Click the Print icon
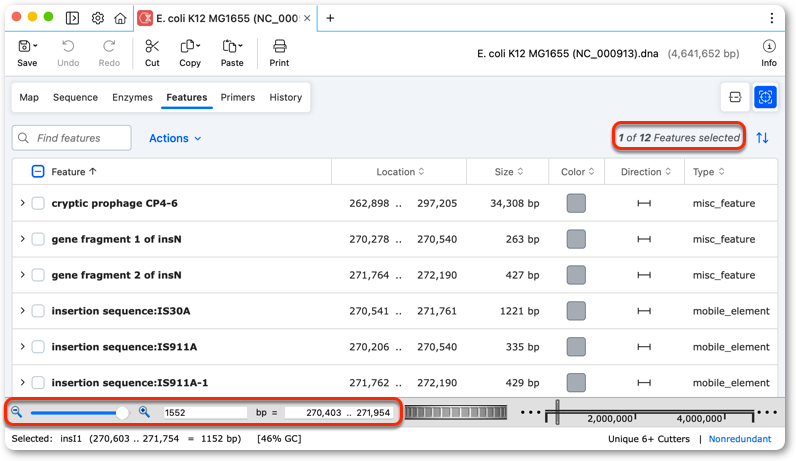 279,46
